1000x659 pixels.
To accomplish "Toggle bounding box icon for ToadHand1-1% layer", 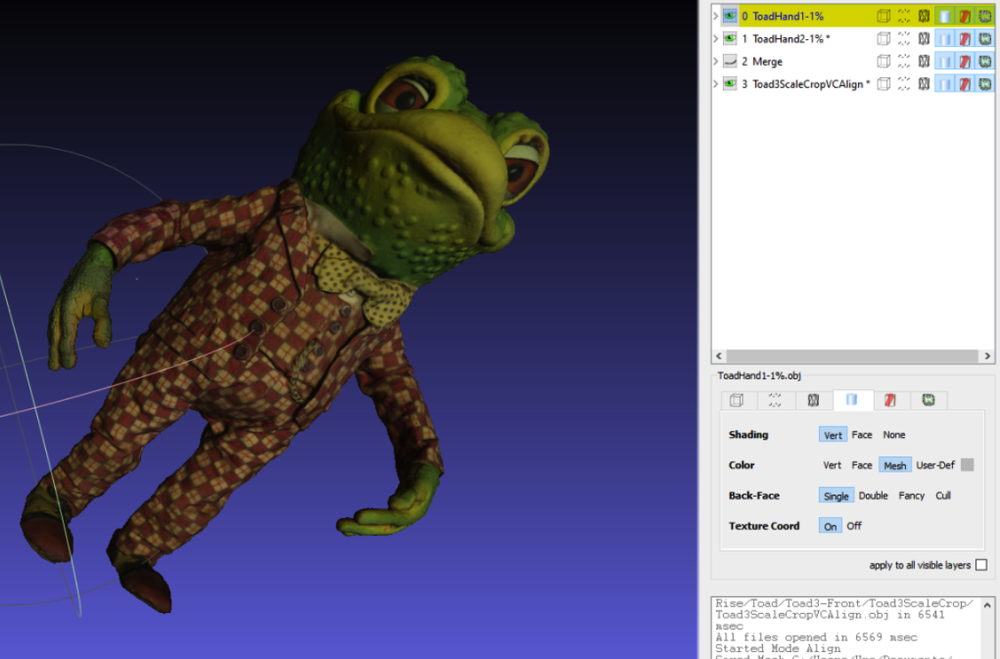I will pos(883,16).
